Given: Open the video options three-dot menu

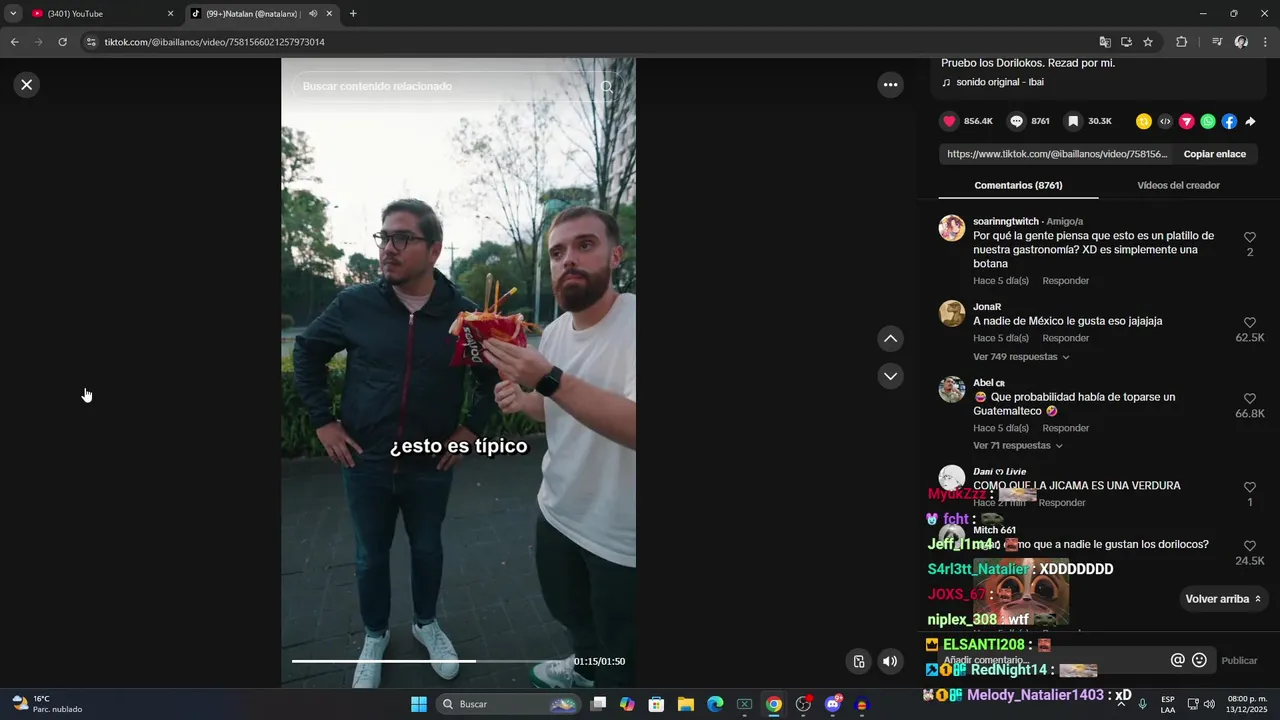Looking at the screenshot, I should point(890,85).
